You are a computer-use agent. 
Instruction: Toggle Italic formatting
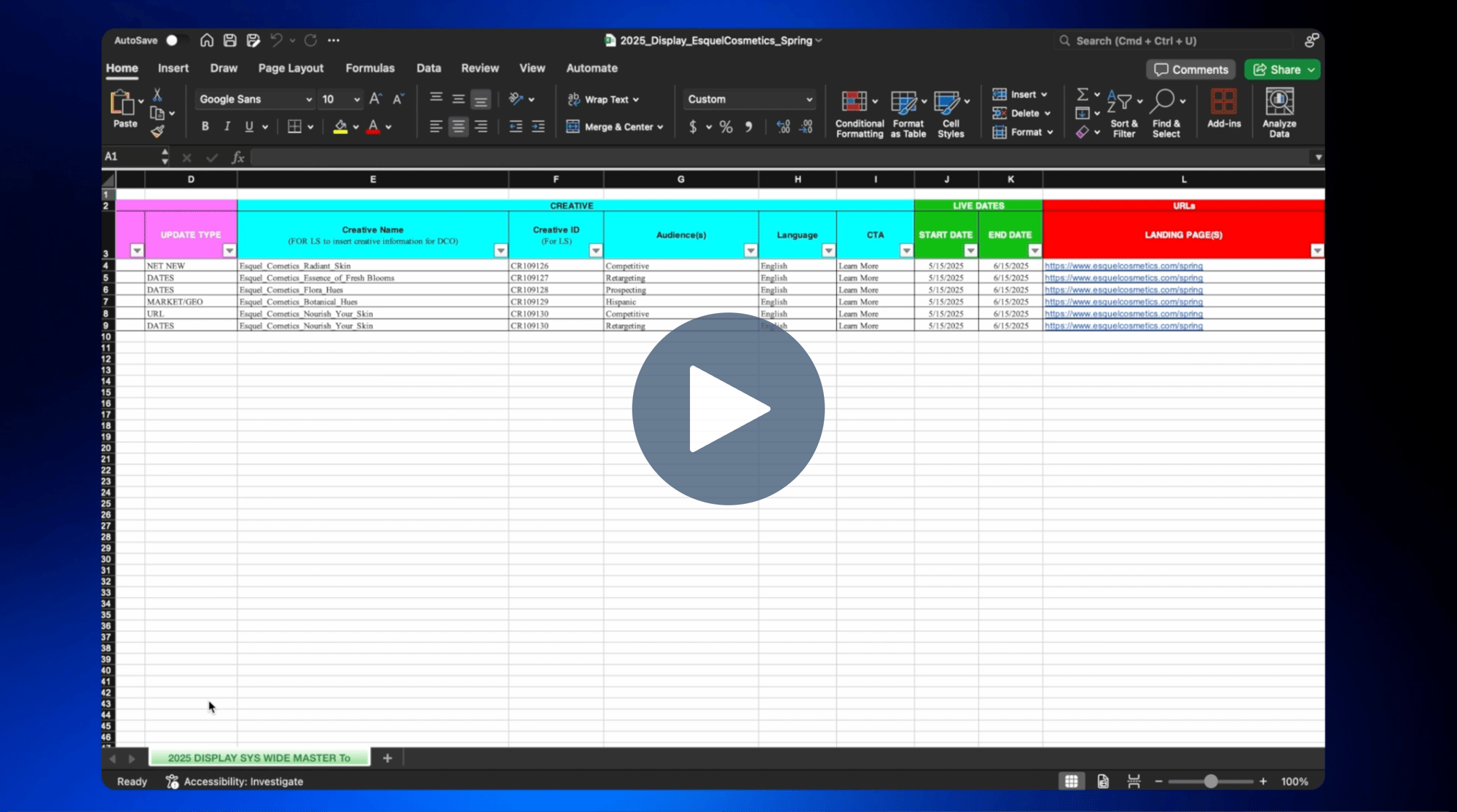click(x=227, y=127)
